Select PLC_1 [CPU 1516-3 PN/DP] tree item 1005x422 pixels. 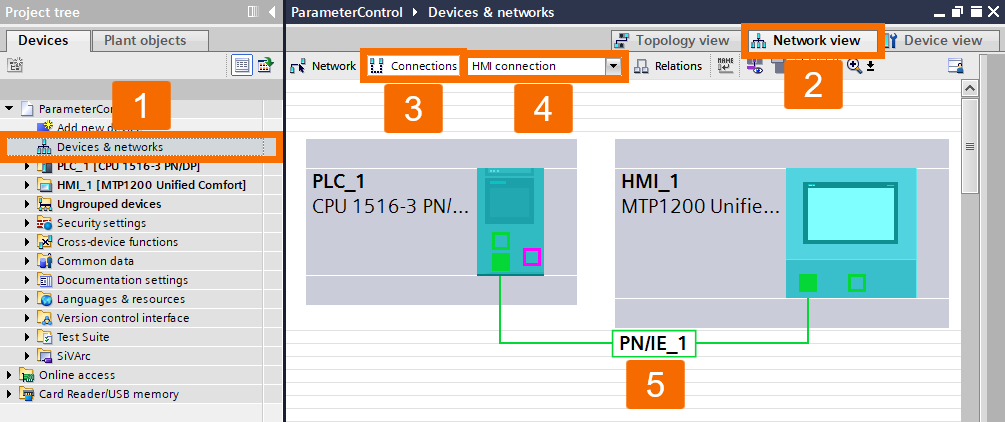[128, 166]
